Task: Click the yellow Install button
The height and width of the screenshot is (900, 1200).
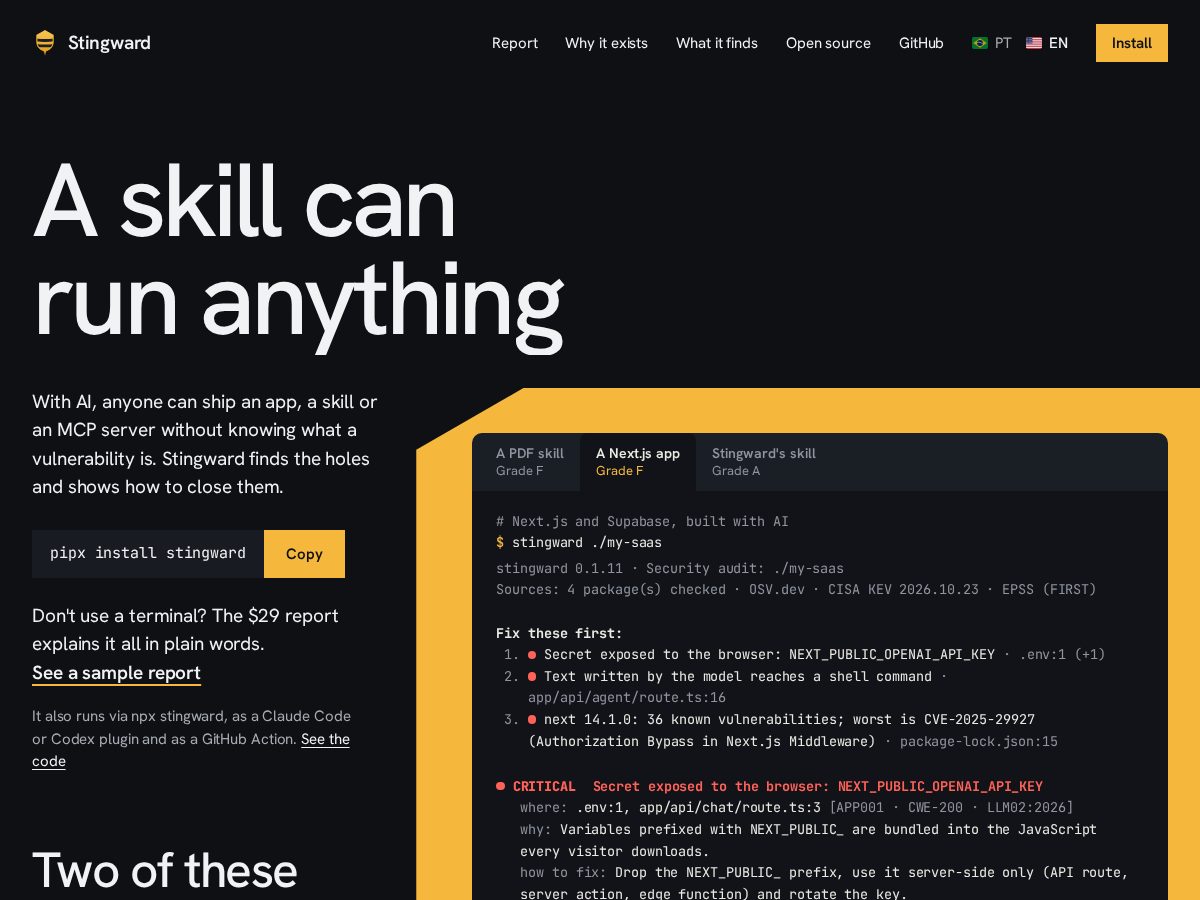Action: [1132, 43]
